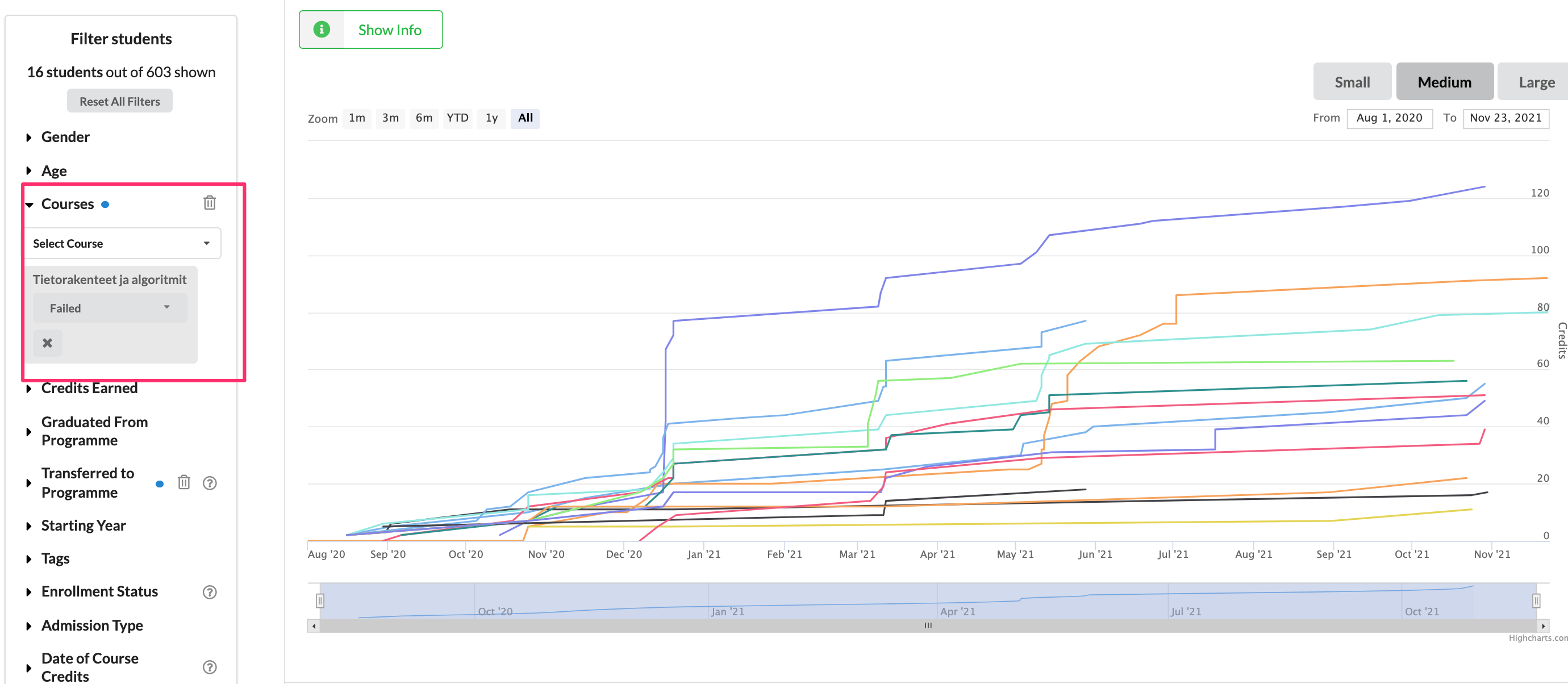Image resolution: width=1568 pixels, height=684 pixels.
Task: Switch the chart size to Large
Action: 1536,82
